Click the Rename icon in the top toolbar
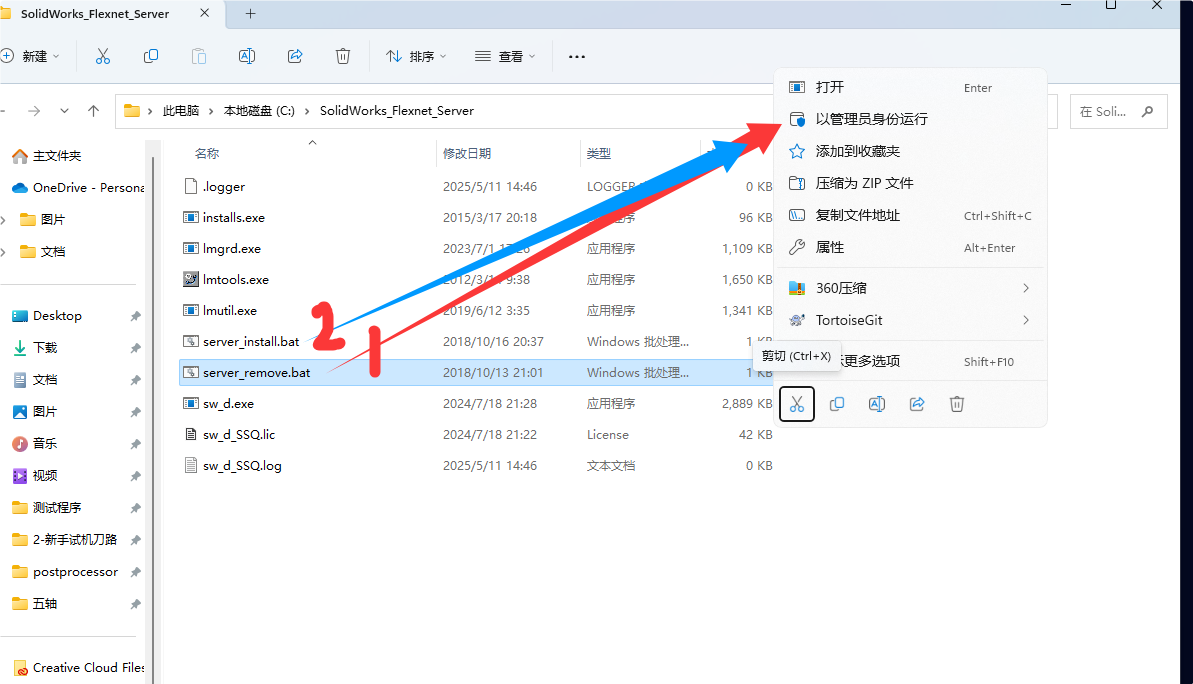1193x684 pixels. (x=247, y=56)
